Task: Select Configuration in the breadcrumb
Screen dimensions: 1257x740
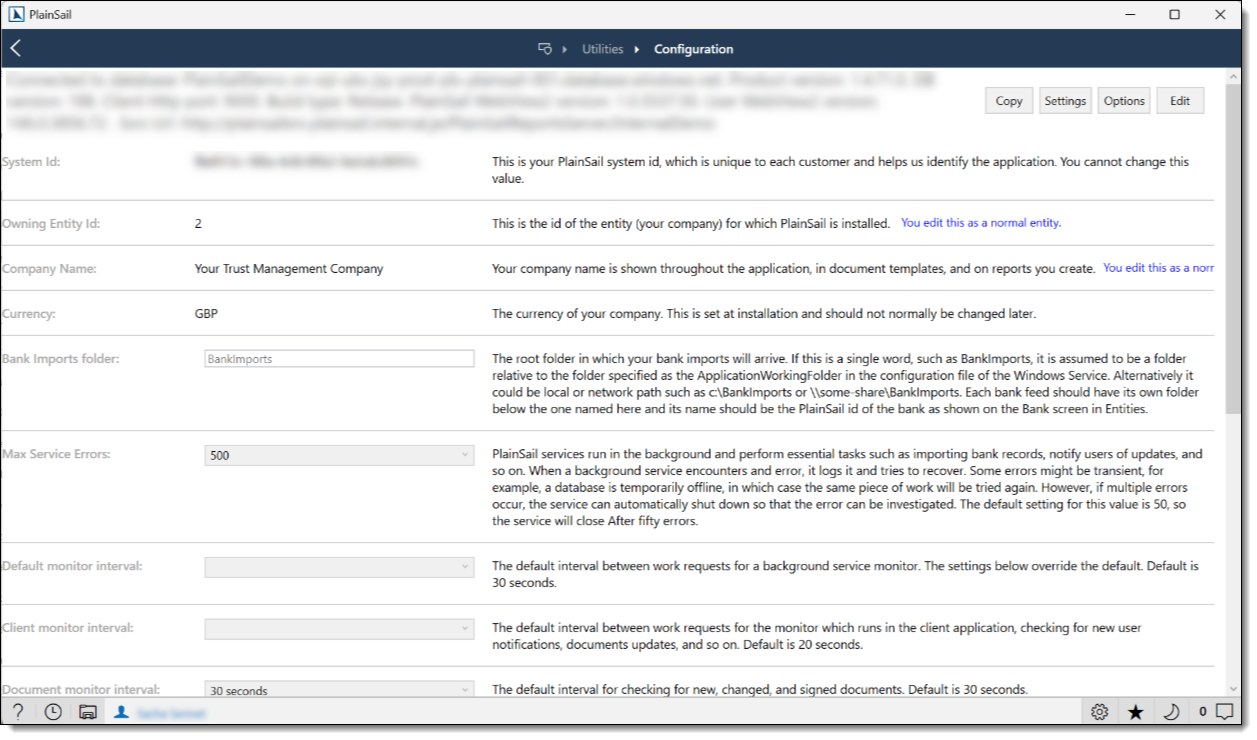Action: [692, 48]
